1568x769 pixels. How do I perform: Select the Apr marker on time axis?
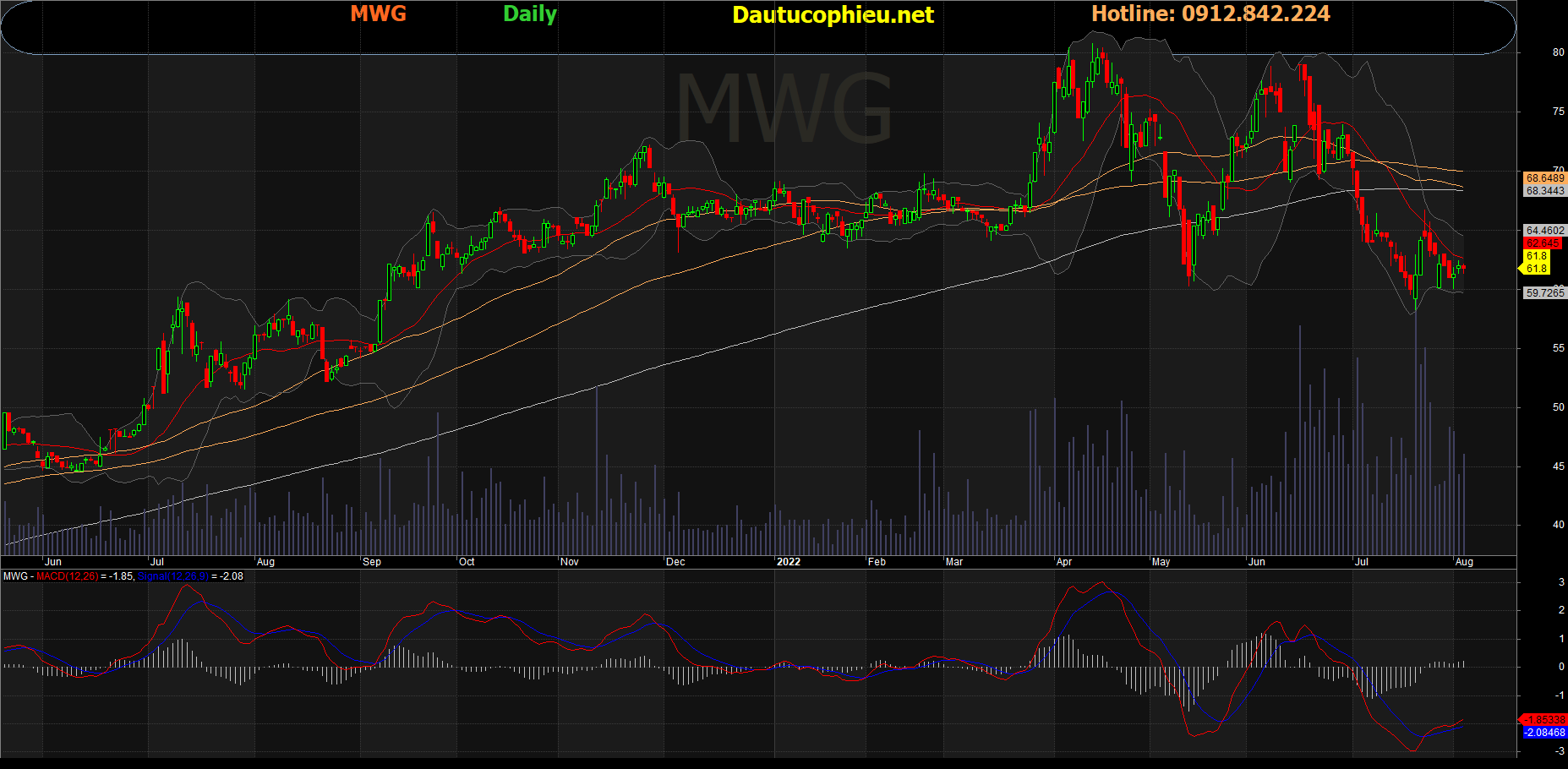(x=1063, y=562)
